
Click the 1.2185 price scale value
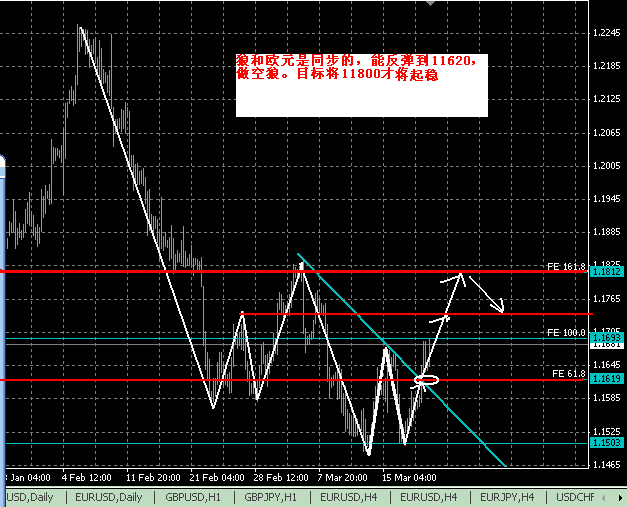pos(607,66)
